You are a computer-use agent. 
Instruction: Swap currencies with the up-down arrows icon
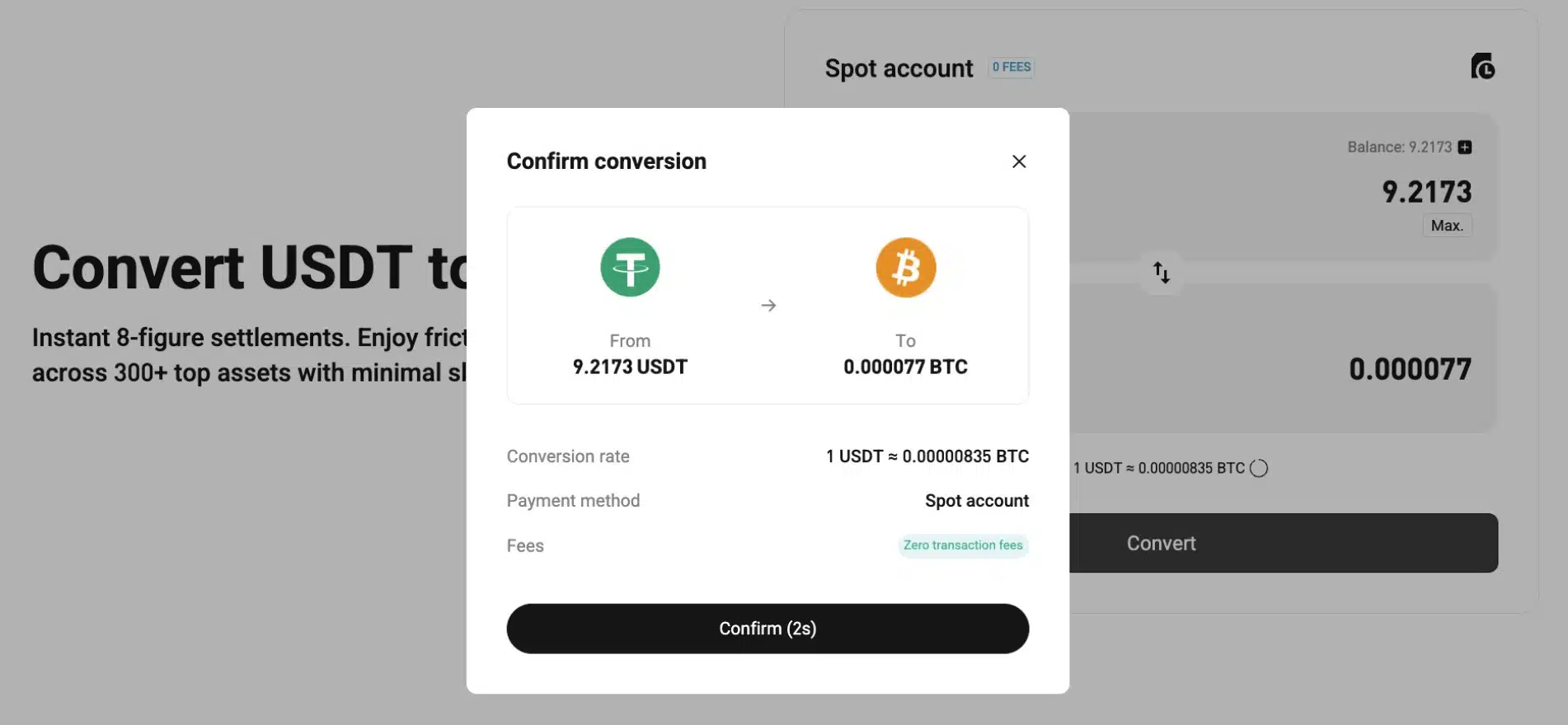coord(1162,273)
